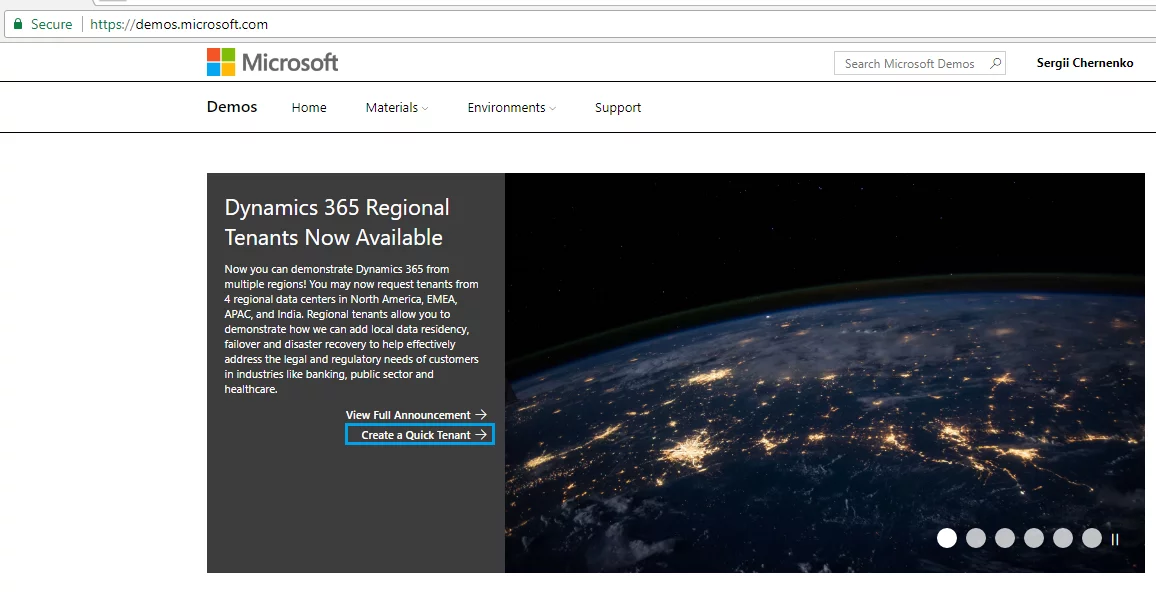
Task: Click the View Full Announcement link
Action: click(x=416, y=415)
